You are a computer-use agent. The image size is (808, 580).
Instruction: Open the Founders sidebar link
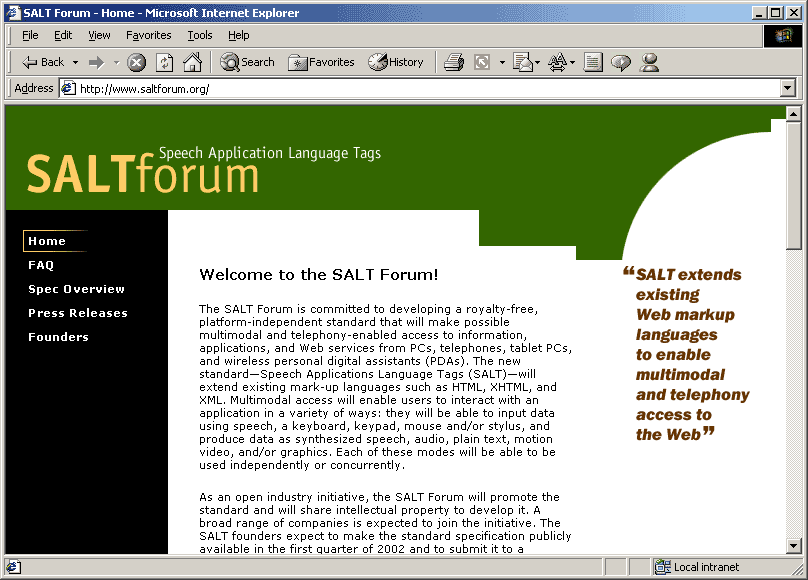[x=58, y=337]
